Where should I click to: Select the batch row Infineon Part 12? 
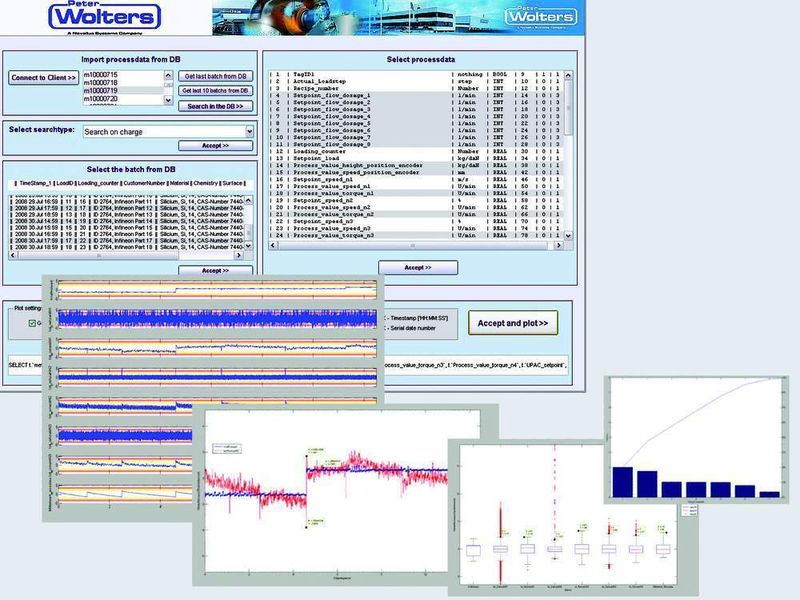(127, 208)
